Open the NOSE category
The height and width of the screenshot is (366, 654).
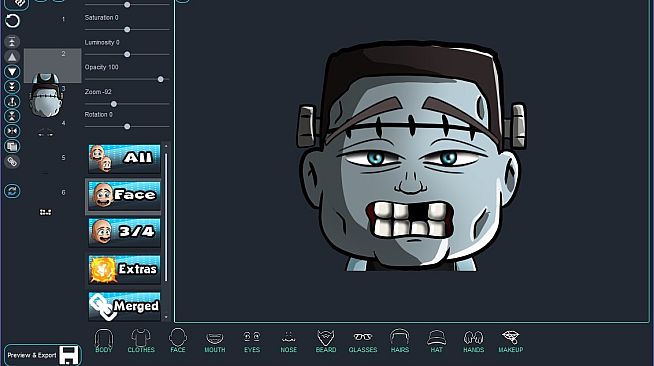tap(289, 341)
